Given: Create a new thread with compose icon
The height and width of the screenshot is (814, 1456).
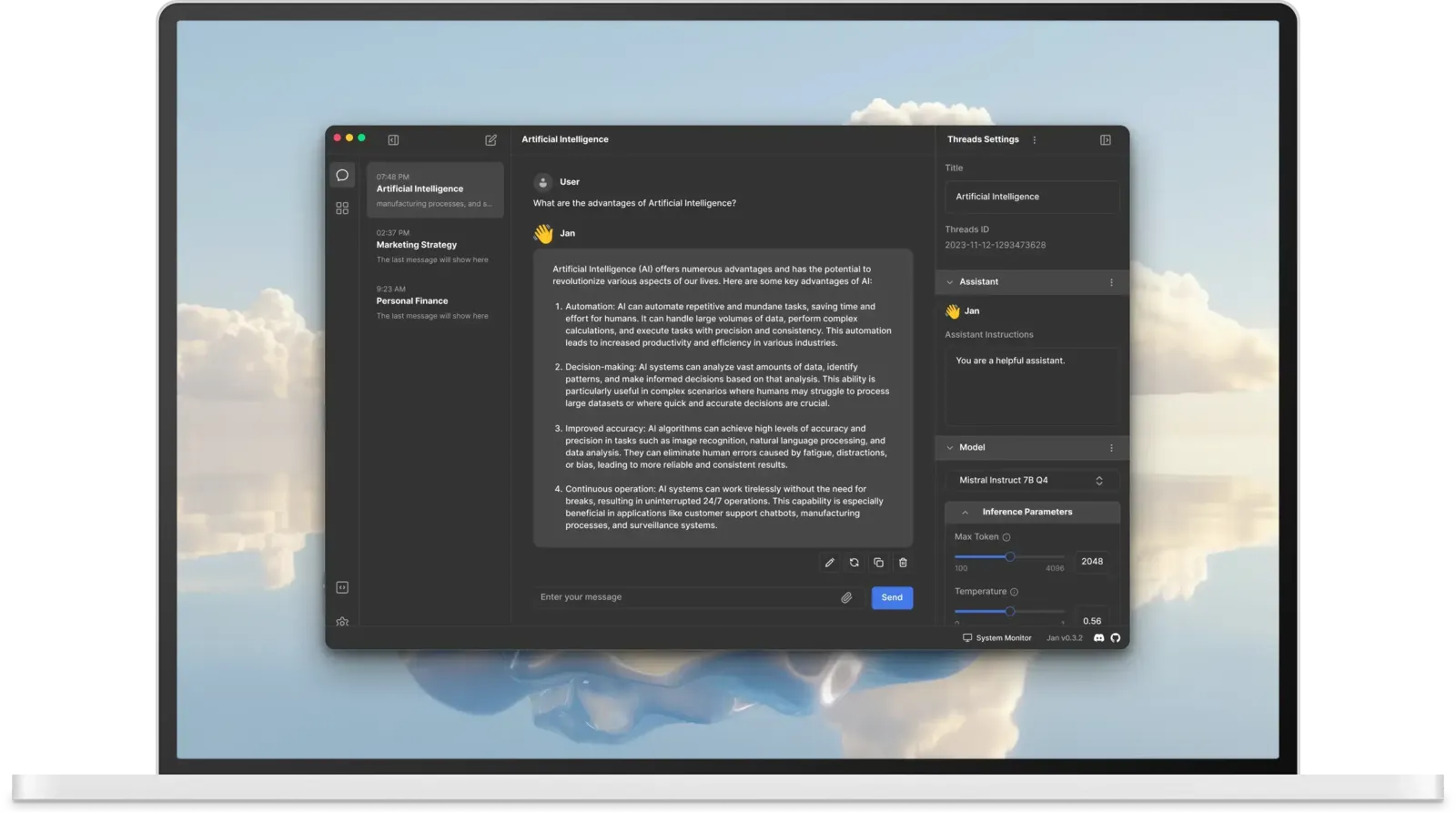Looking at the screenshot, I should coord(490,140).
